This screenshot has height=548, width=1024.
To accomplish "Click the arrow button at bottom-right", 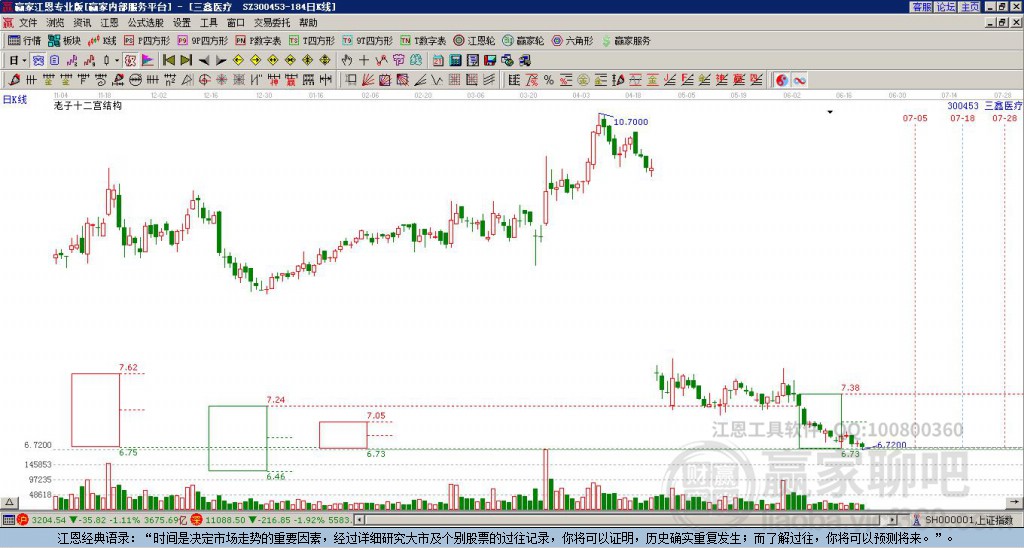I will (x=1015, y=503).
